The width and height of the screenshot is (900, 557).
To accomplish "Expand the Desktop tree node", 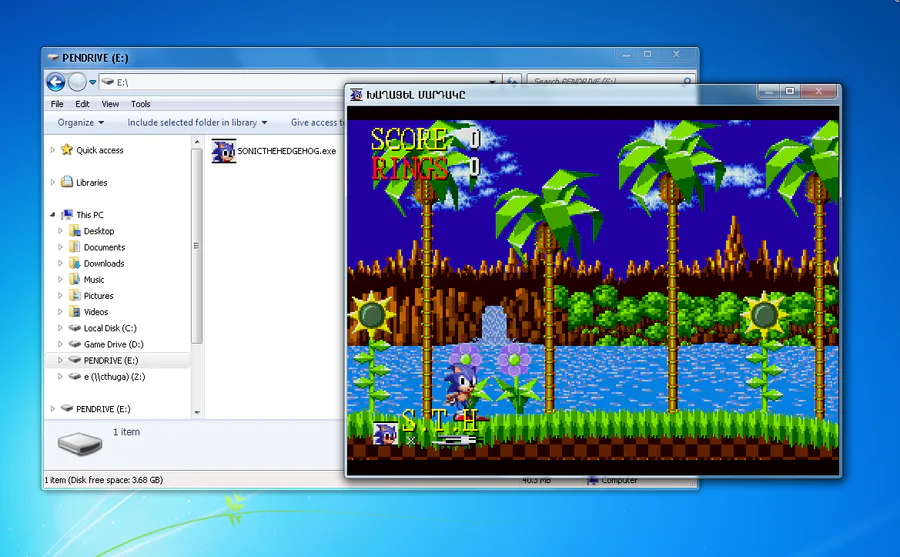I will pos(60,231).
